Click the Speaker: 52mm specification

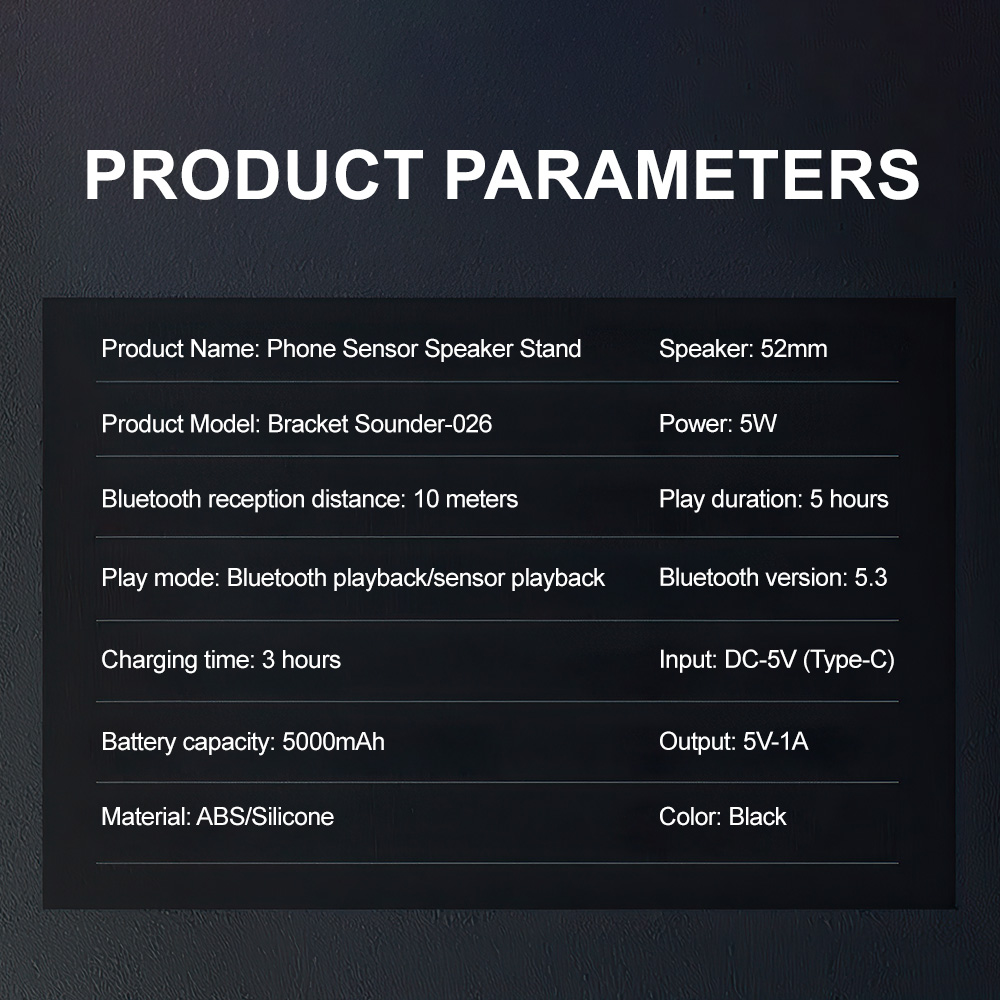click(x=743, y=349)
